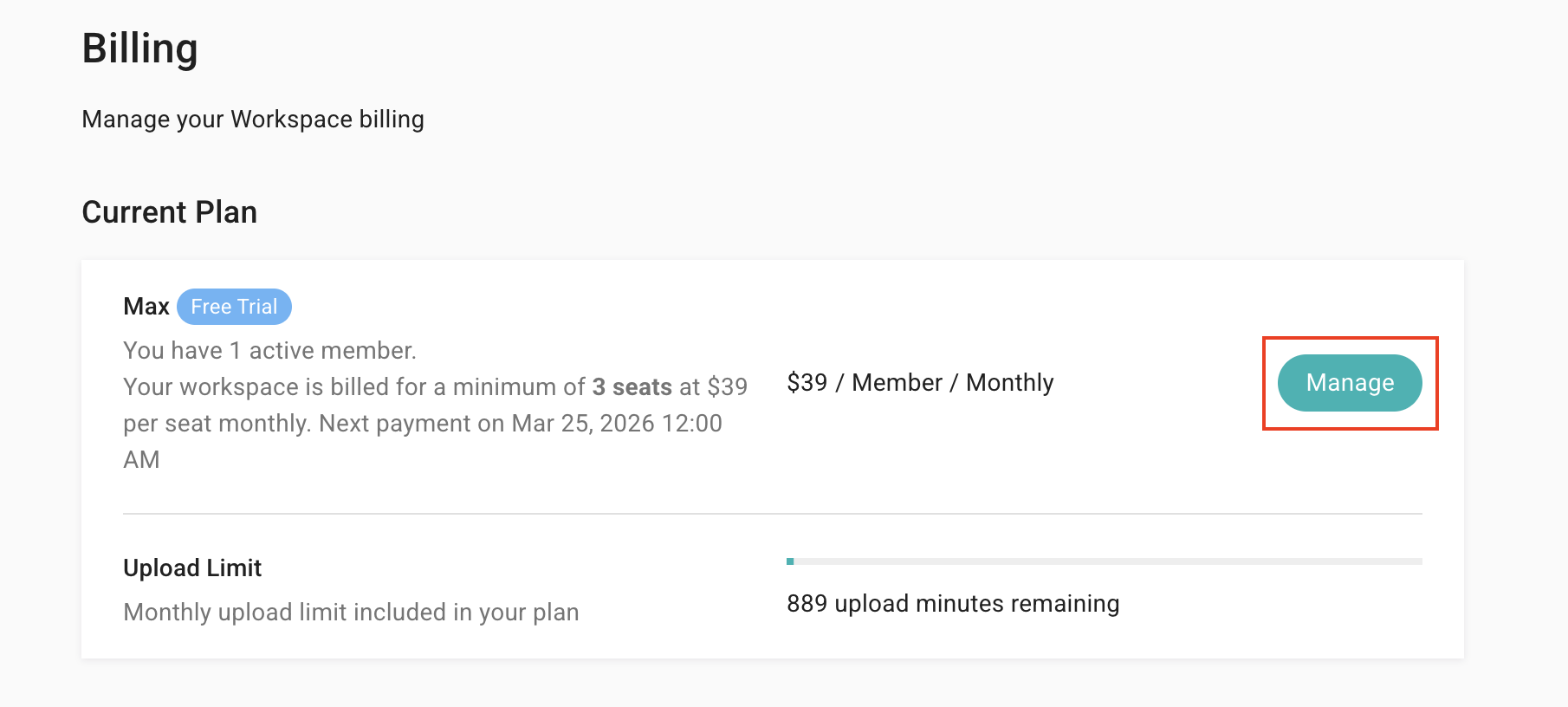The image size is (1568, 707).
Task: Click the Next payment date text
Action: [x=520, y=424]
